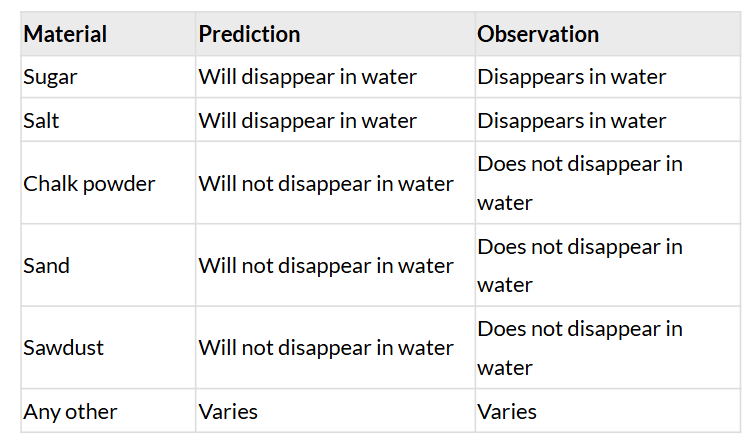Click Salt's observation cell
751x442 pixels.
(x=572, y=120)
